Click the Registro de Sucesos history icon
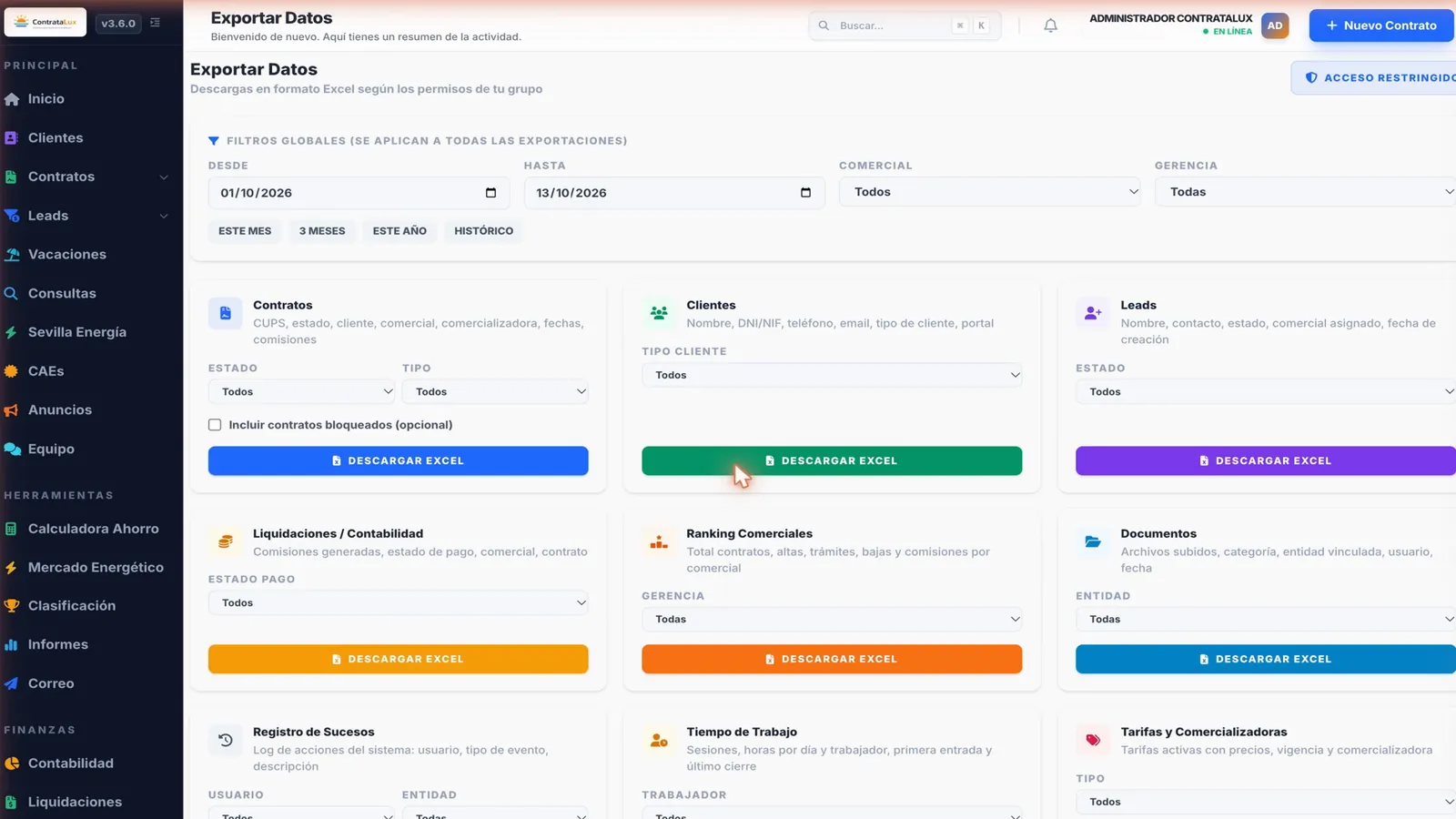This screenshot has width=1456, height=819. pos(226,740)
